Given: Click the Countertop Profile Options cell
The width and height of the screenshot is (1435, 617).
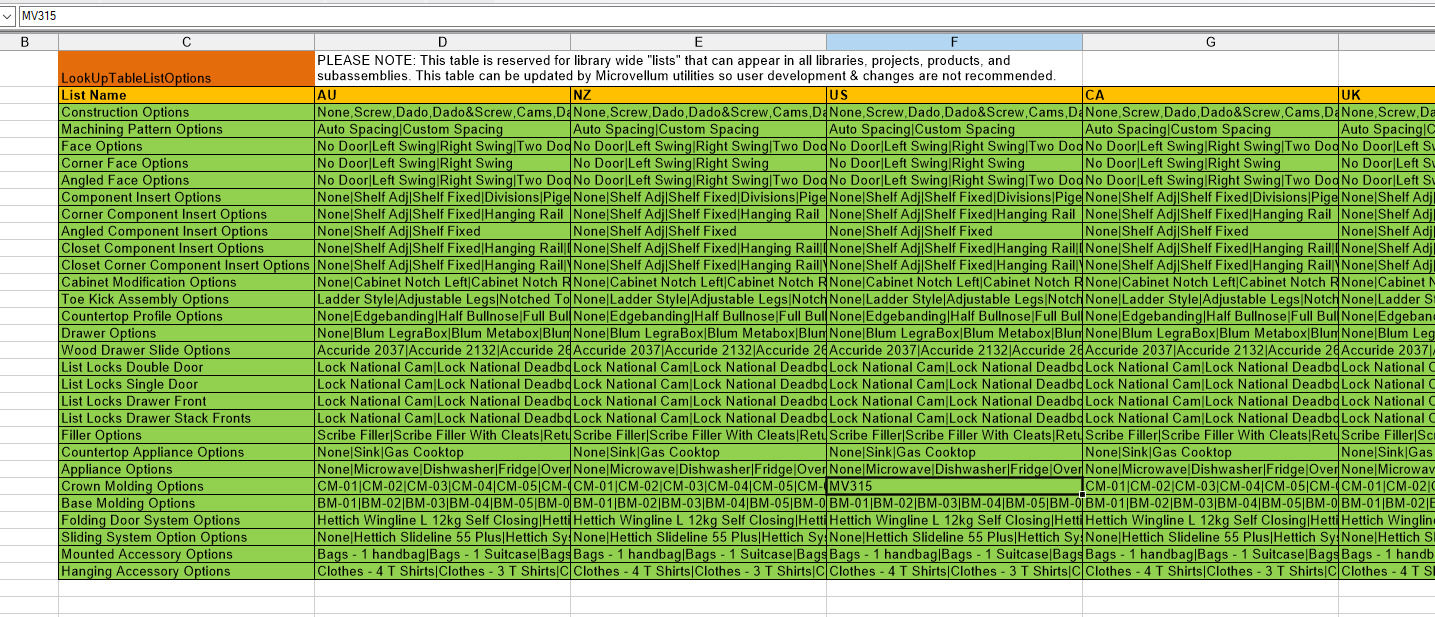Looking at the screenshot, I should (186, 316).
